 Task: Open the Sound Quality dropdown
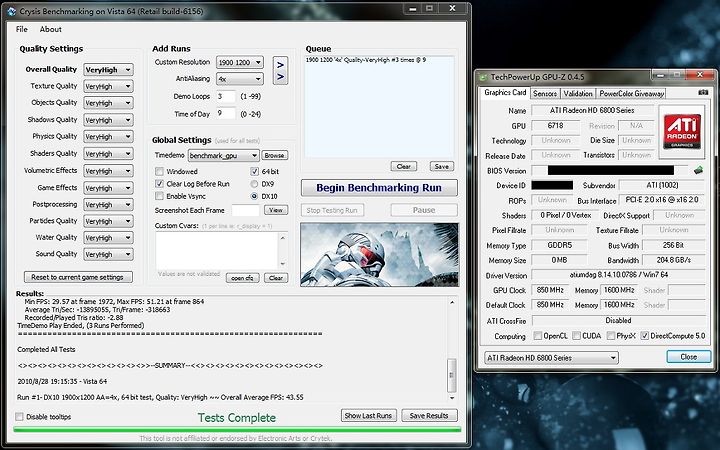click(108, 254)
